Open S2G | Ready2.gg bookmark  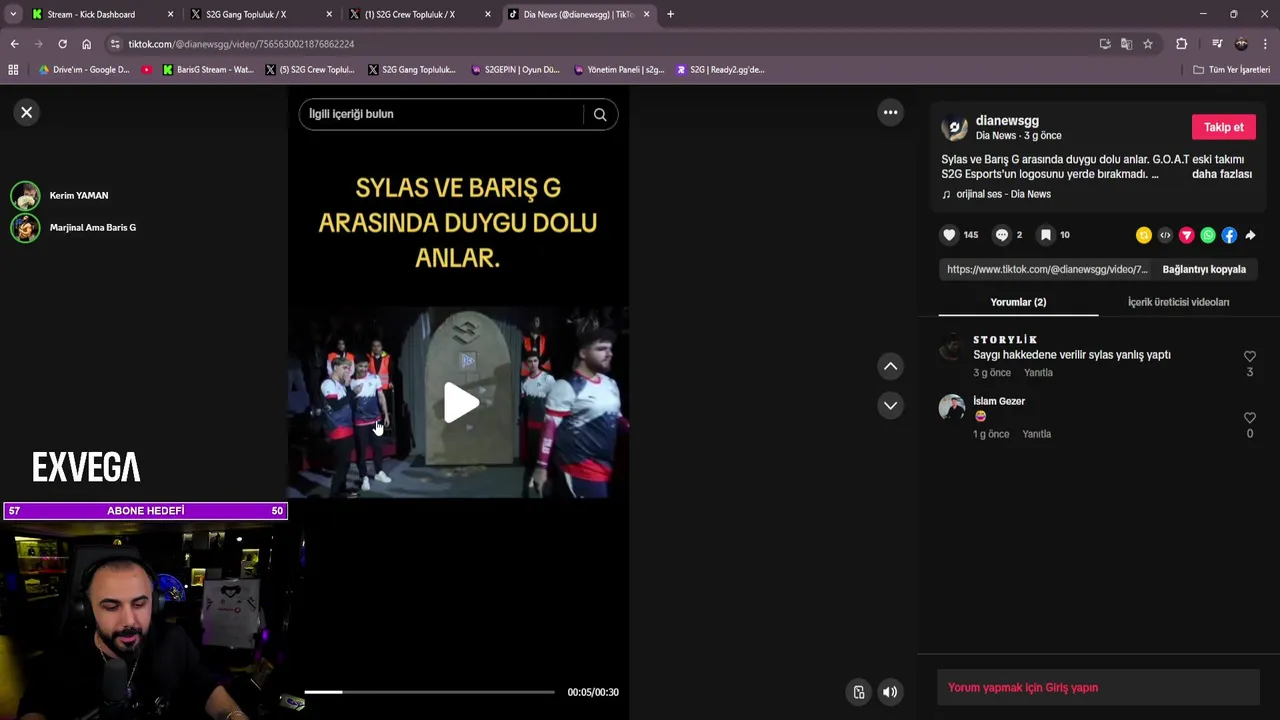[x=720, y=70]
